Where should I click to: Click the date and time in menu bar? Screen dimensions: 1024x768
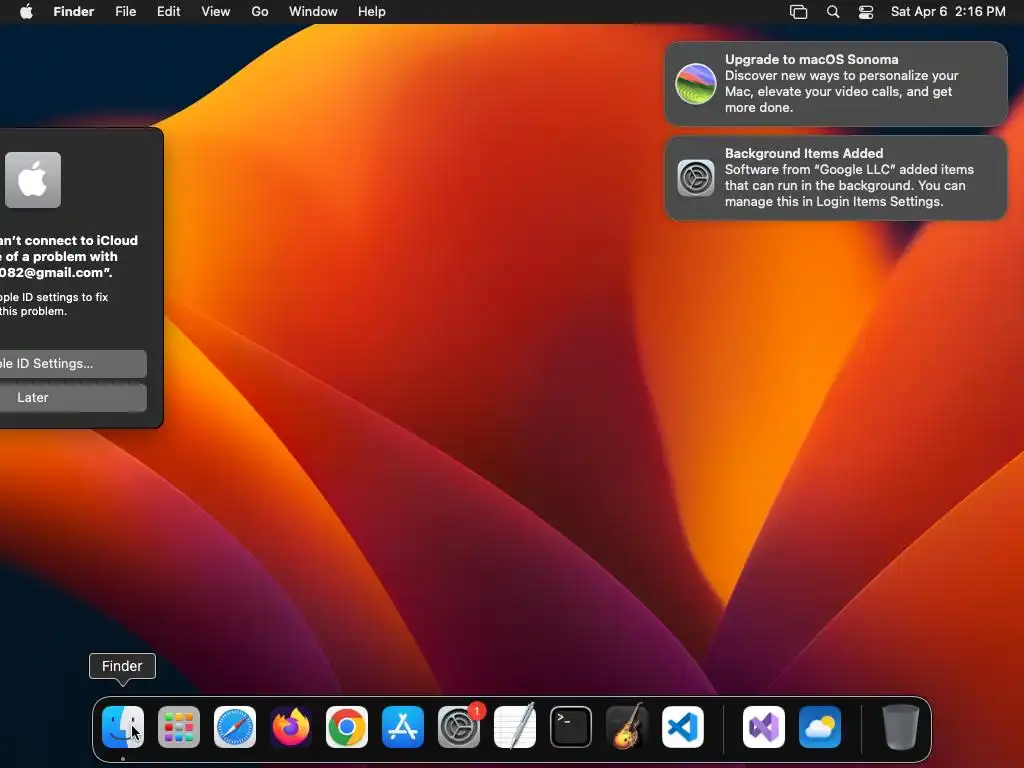pos(948,12)
